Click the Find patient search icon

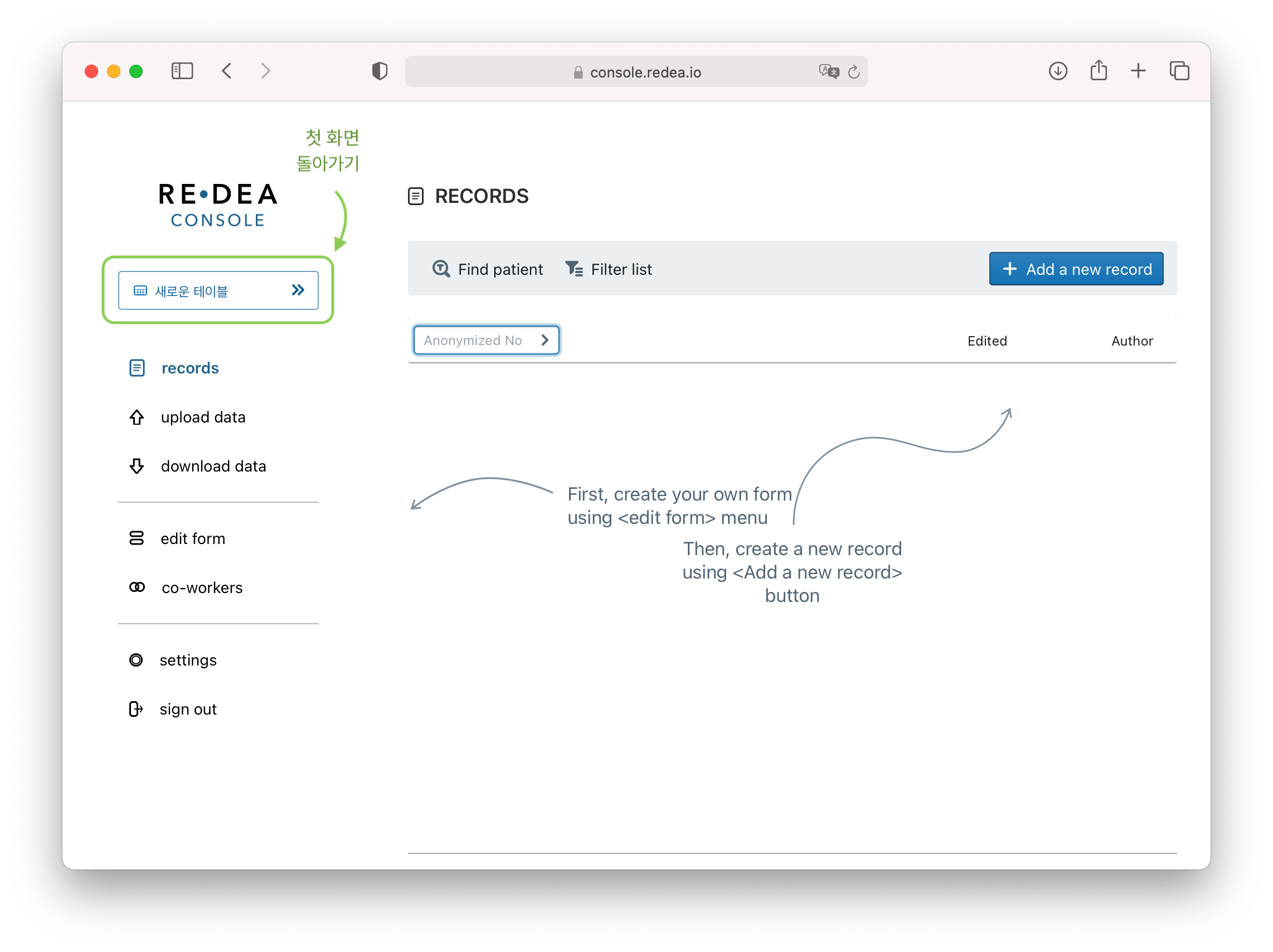coord(441,269)
